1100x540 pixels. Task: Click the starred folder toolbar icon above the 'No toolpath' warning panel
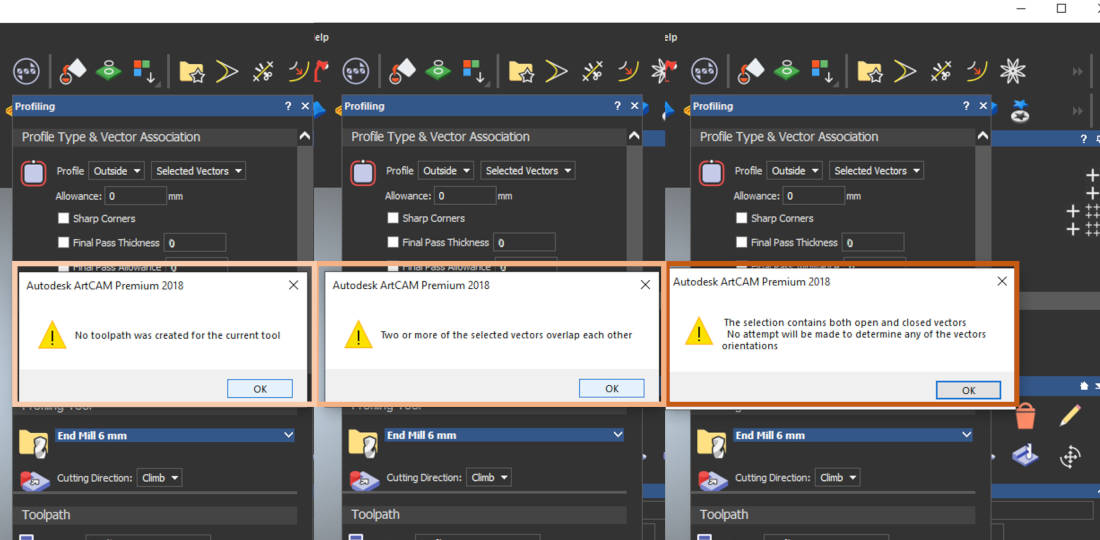click(191, 71)
